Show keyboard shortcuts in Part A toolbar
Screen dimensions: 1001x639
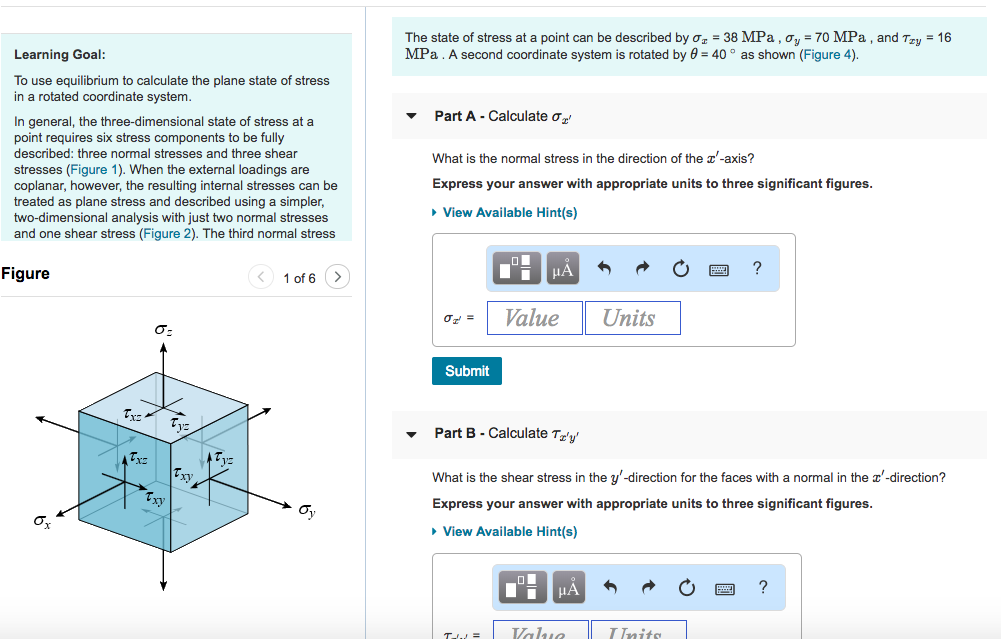(x=719, y=268)
